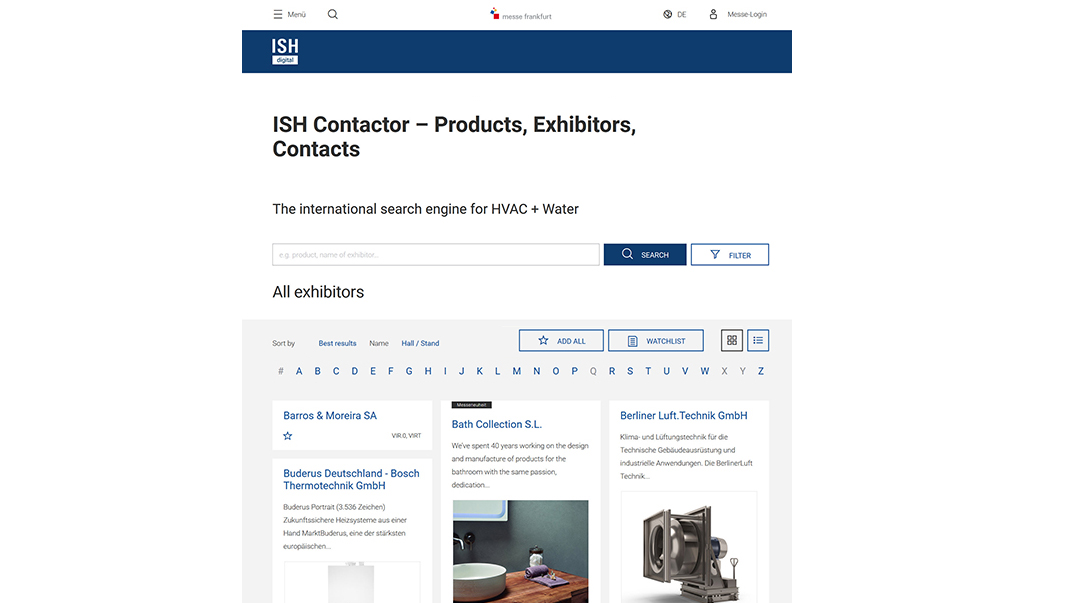Click the magnifier search icon in header

pyautogui.click(x=332, y=14)
